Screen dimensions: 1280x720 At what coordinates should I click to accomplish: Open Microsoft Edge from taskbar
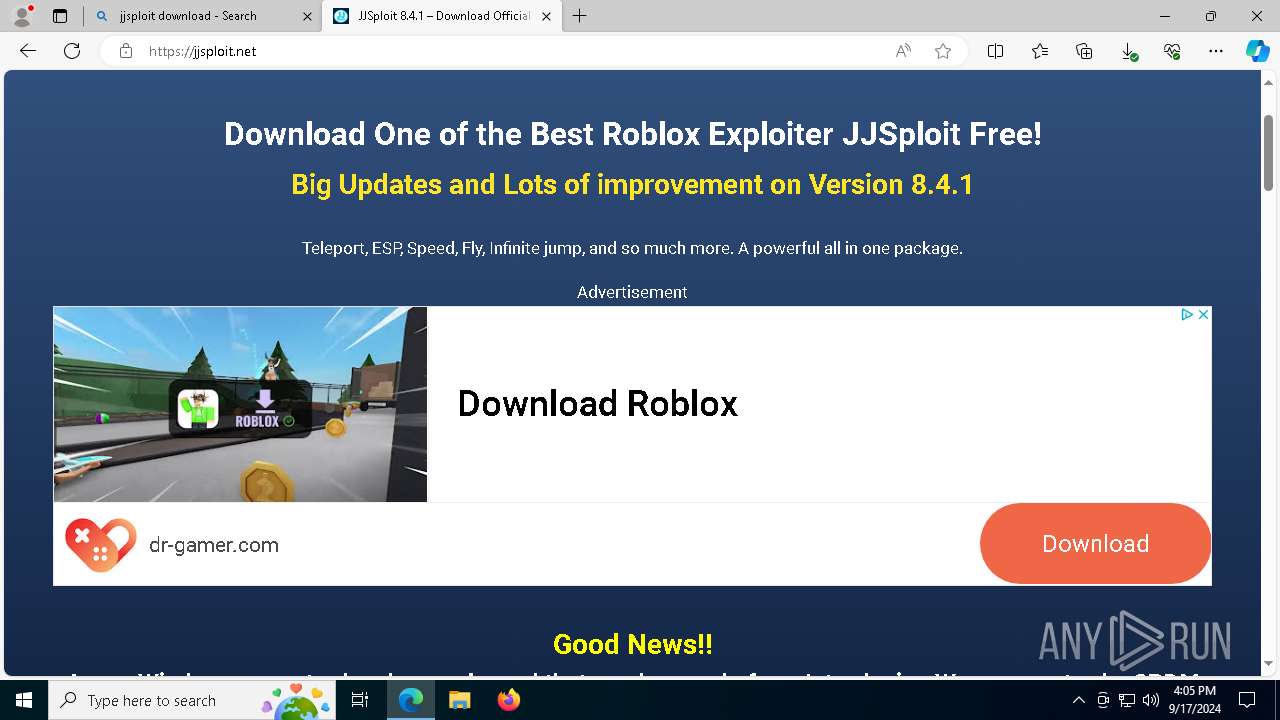click(x=411, y=700)
